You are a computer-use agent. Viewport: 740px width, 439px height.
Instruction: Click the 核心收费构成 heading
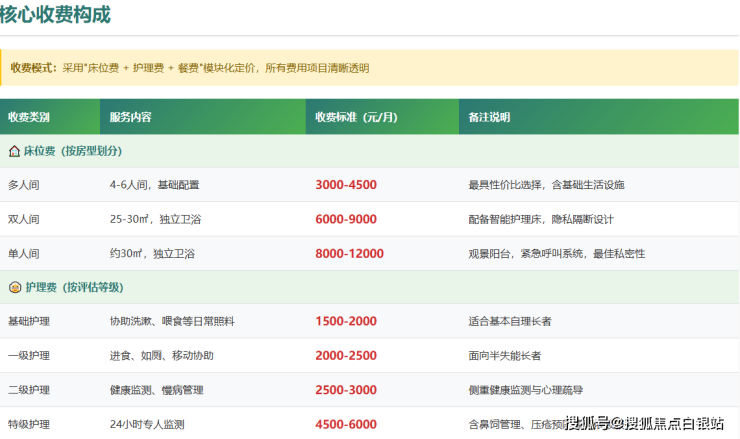(x=56, y=15)
